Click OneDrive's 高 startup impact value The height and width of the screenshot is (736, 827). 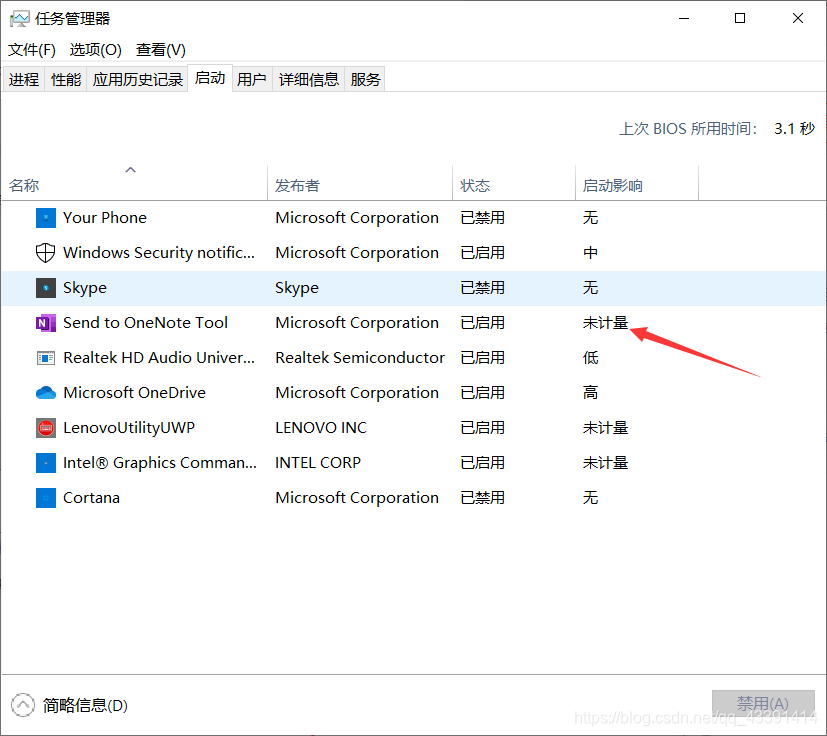(590, 393)
